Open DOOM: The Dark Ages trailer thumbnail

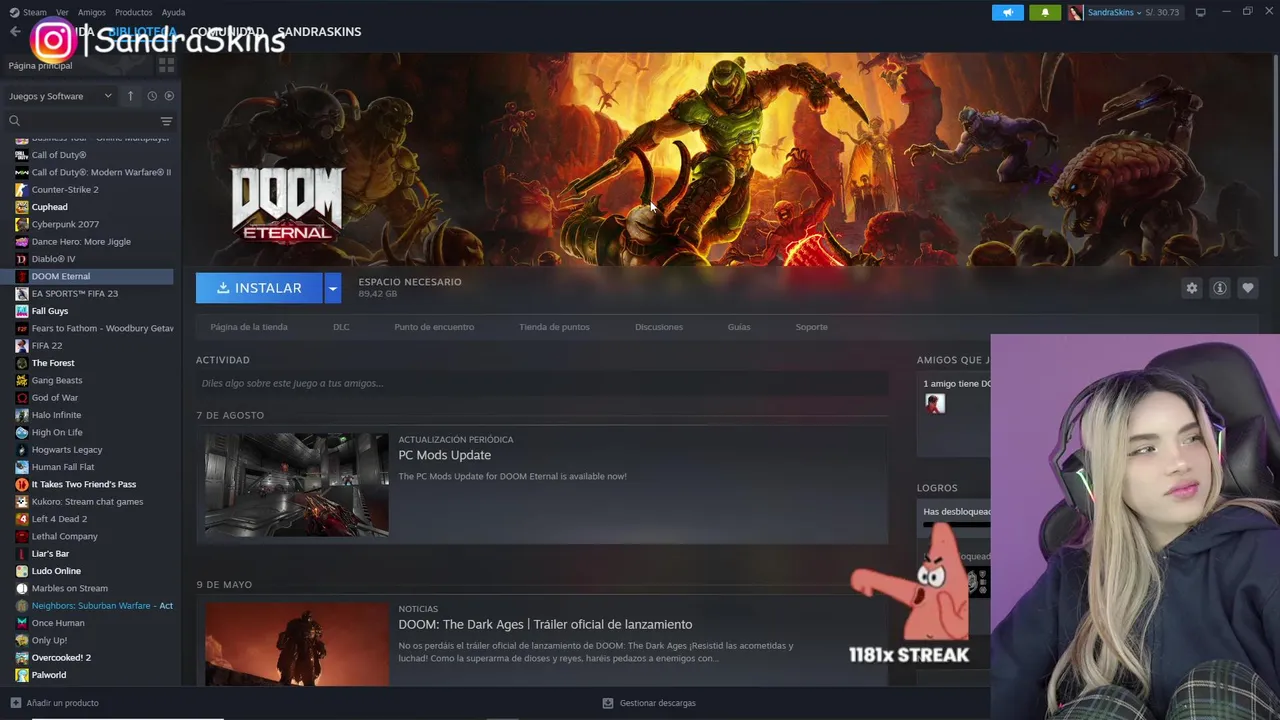coord(297,644)
